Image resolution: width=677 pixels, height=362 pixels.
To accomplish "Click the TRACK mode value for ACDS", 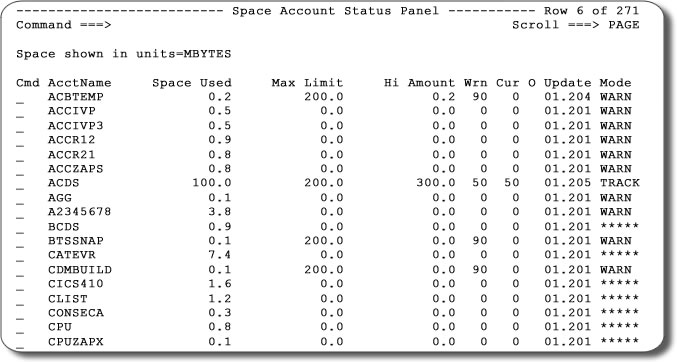I will tap(620, 183).
